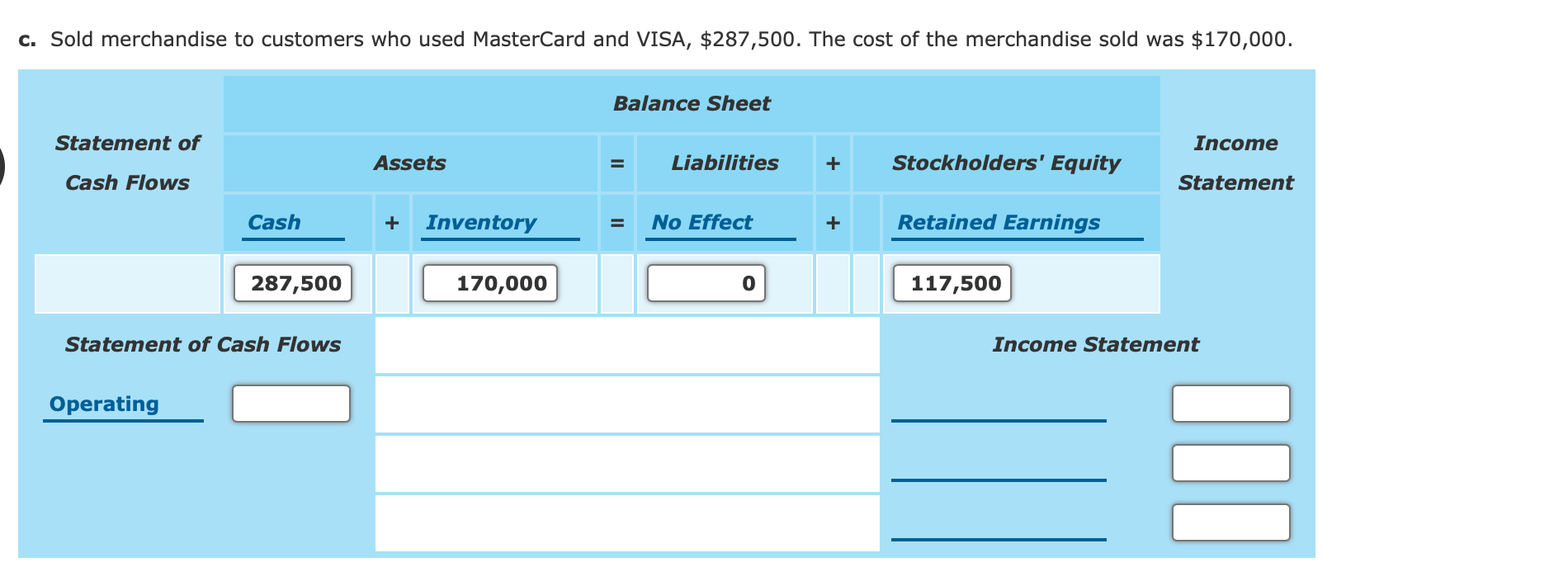
Task: Click the third Income Statement amount box
Action: [x=1230, y=522]
